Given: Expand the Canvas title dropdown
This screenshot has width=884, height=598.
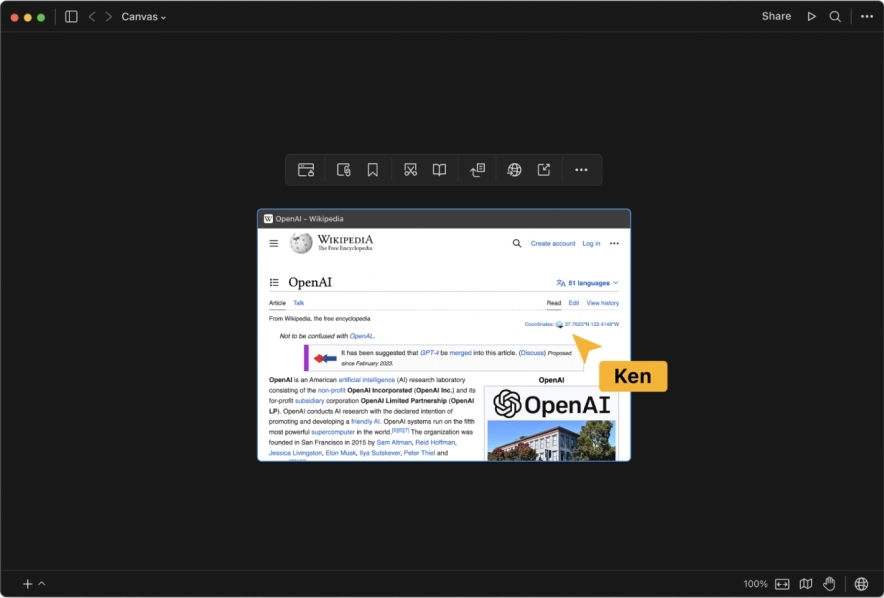Looking at the screenshot, I should point(144,16).
